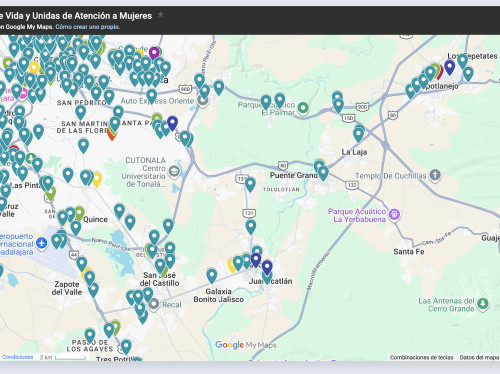
Task: Select the rightmost dark blue pin in Juanacatlán
Action: pos(267,267)
